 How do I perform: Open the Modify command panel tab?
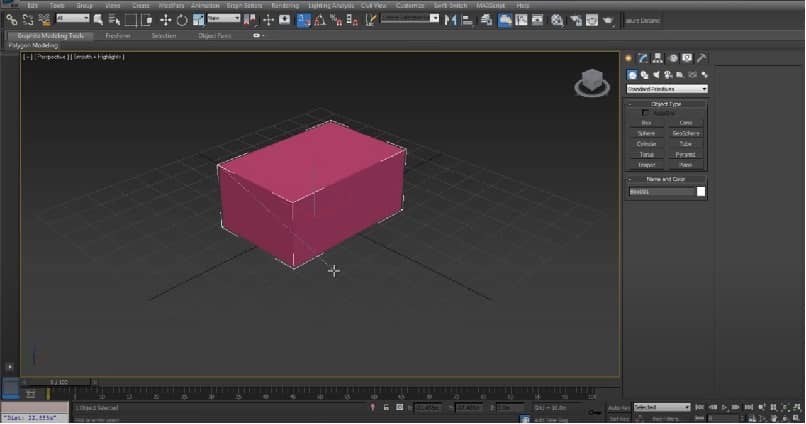click(x=643, y=58)
